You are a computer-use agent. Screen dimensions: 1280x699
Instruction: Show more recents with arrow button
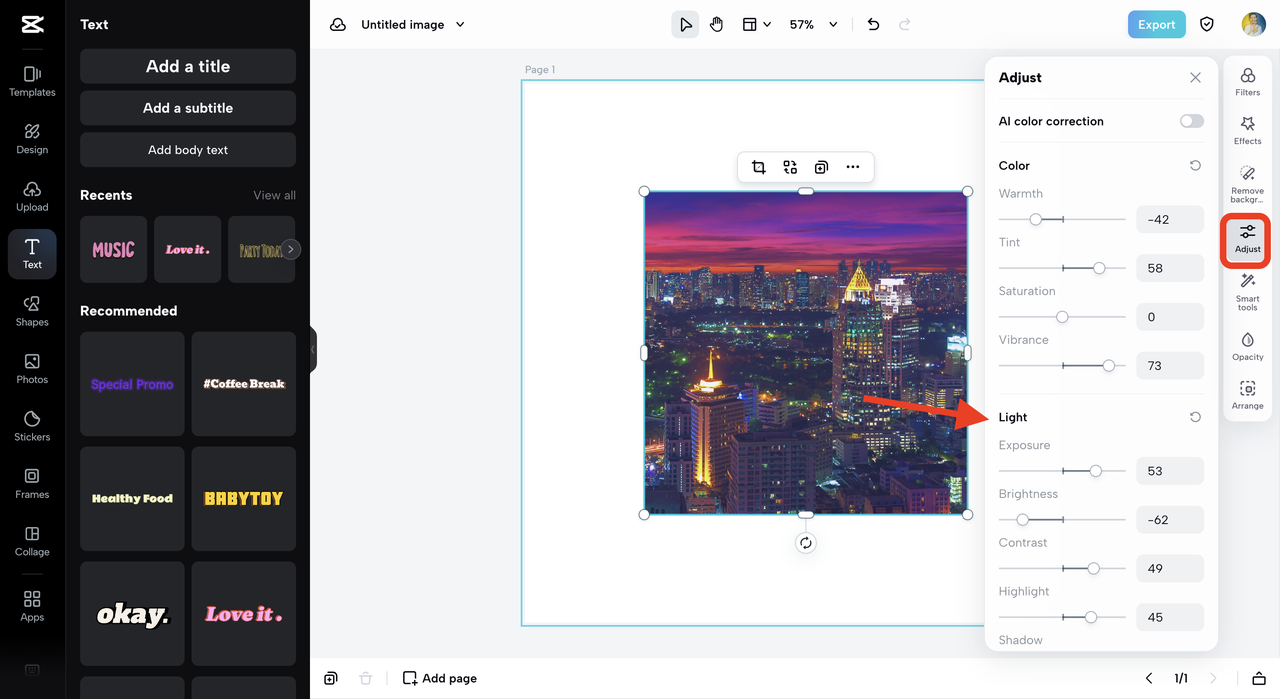[290, 250]
